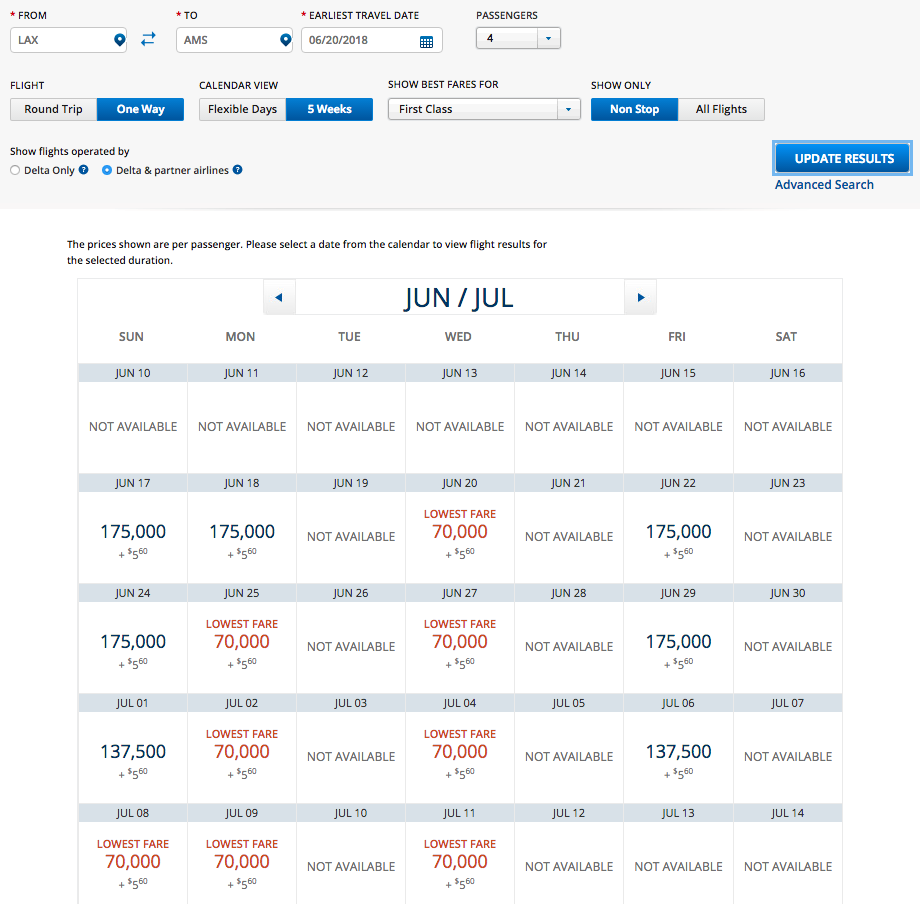Select Delta & partner airlines radio option
Image resolution: width=920 pixels, height=904 pixels.
point(107,170)
